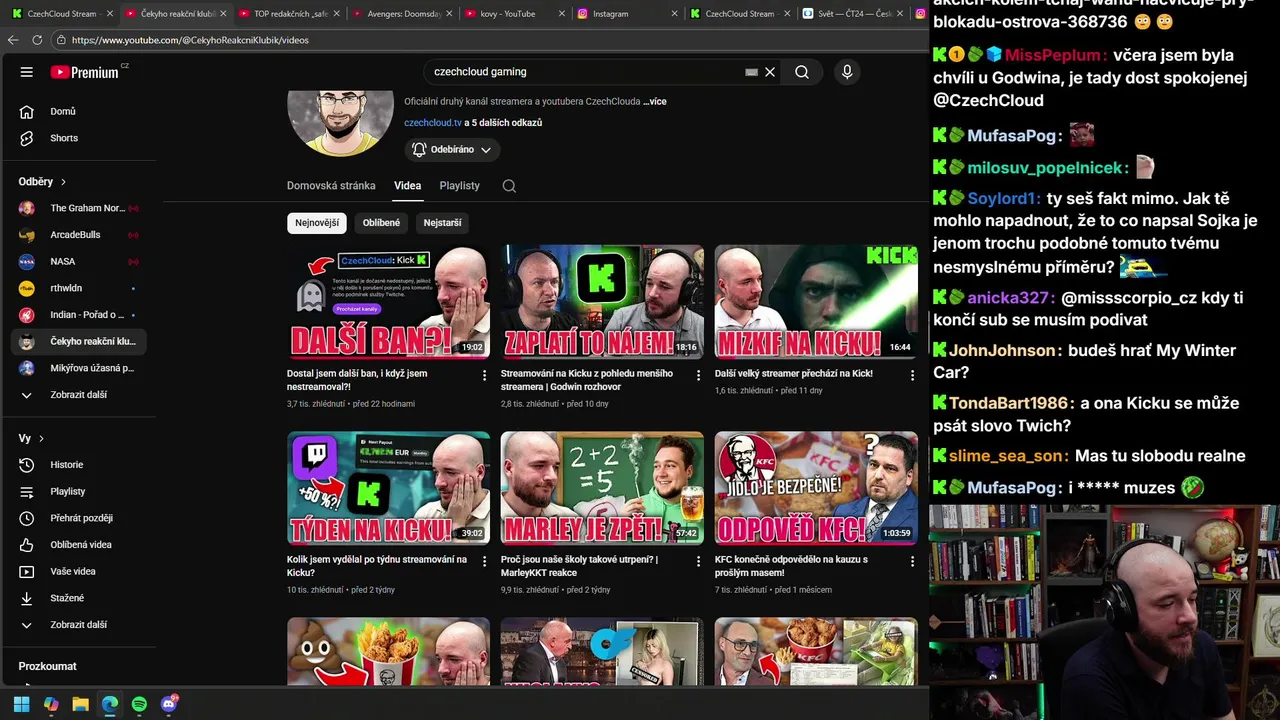This screenshot has height=720, width=1280.
Task: Switch to the Playlisty channel tab
Action: 460,186
